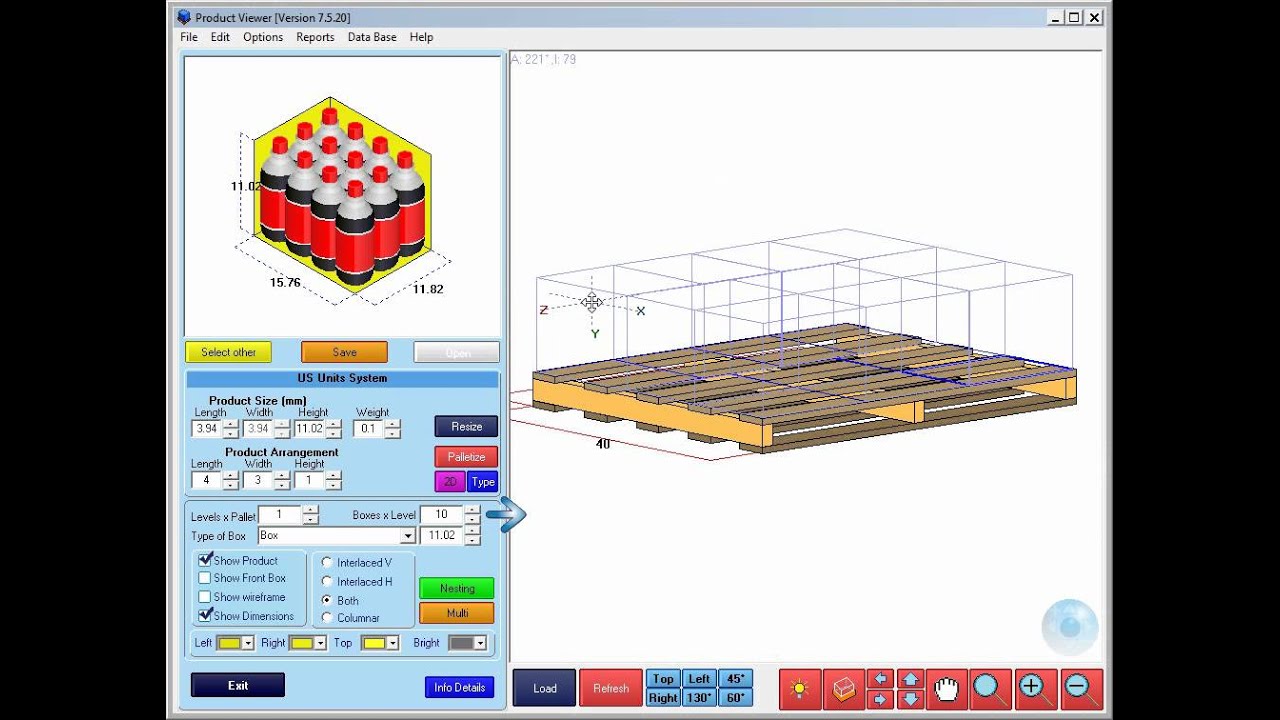Set view angle to 45°
Screen dimensions: 1280x720
coord(735,679)
